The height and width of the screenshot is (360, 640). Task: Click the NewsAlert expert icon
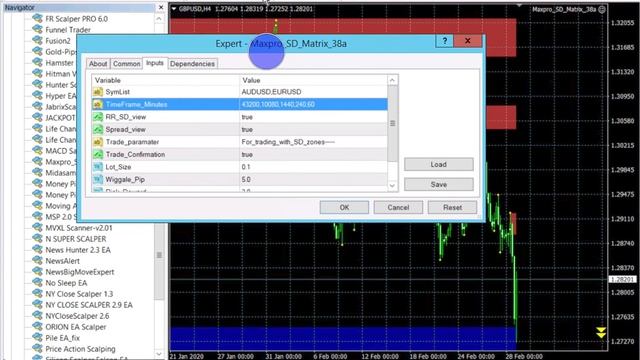38,261
